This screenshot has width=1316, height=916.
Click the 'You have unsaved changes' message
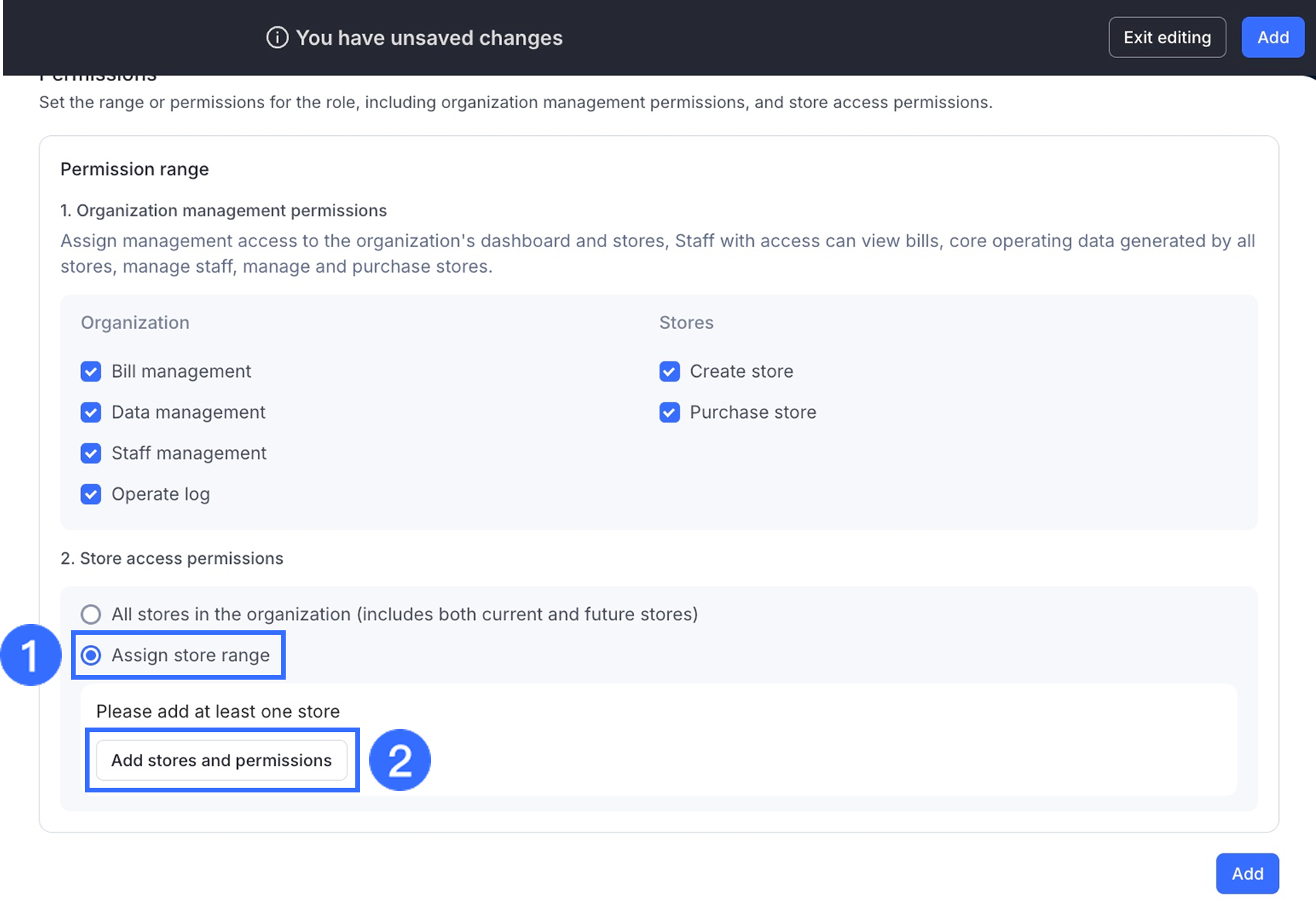pos(429,38)
